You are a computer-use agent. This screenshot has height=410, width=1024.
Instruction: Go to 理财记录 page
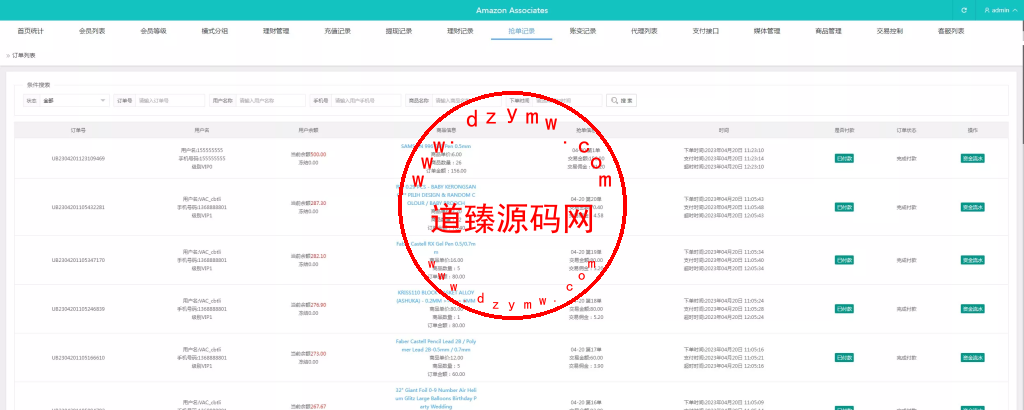coord(460,31)
